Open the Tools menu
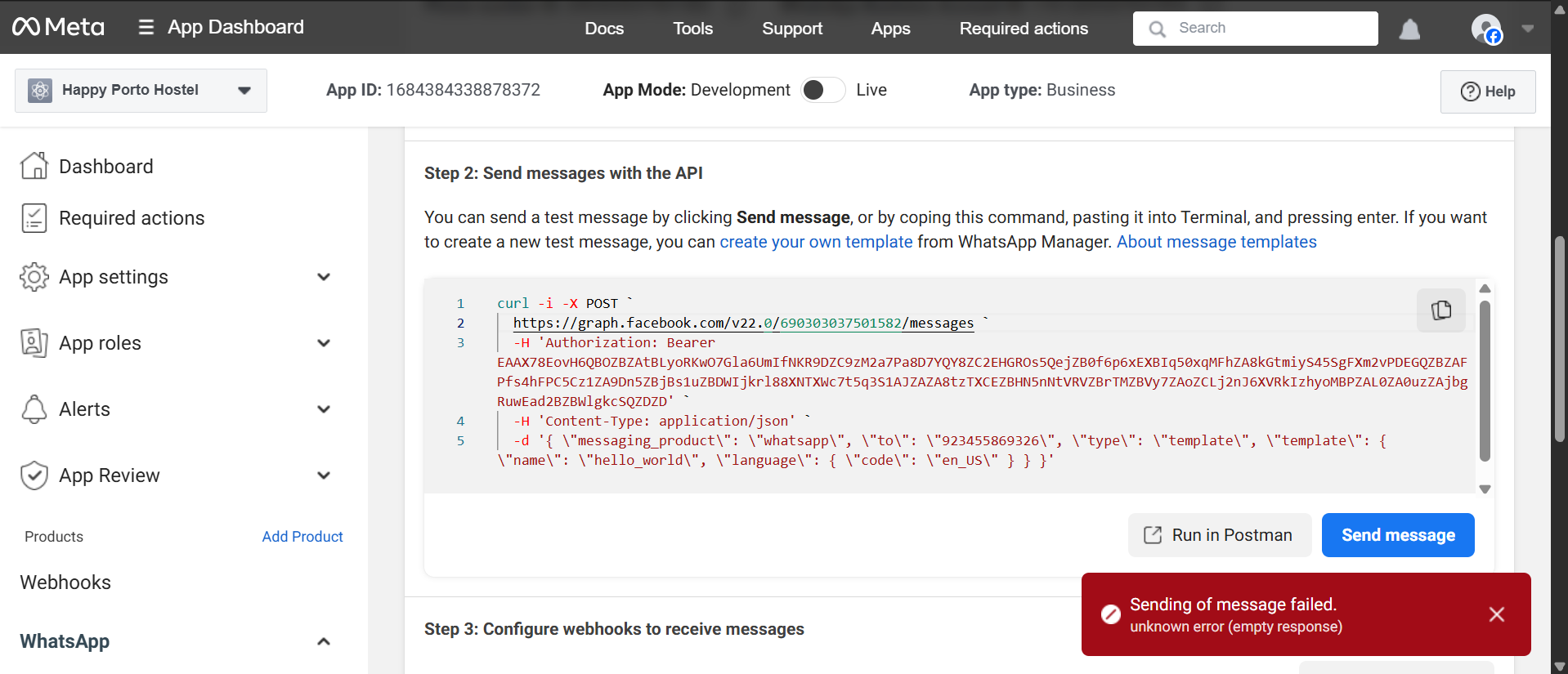Image resolution: width=1568 pixels, height=674 pixels. coord(693,29)
